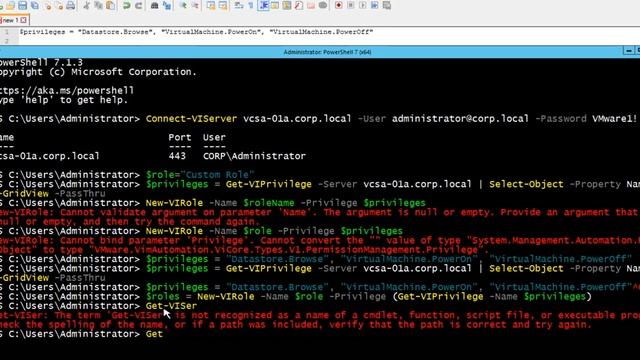The image size is (640, 360).
Task: Select the 'new 1' document tab
Action: pos(10,20)
